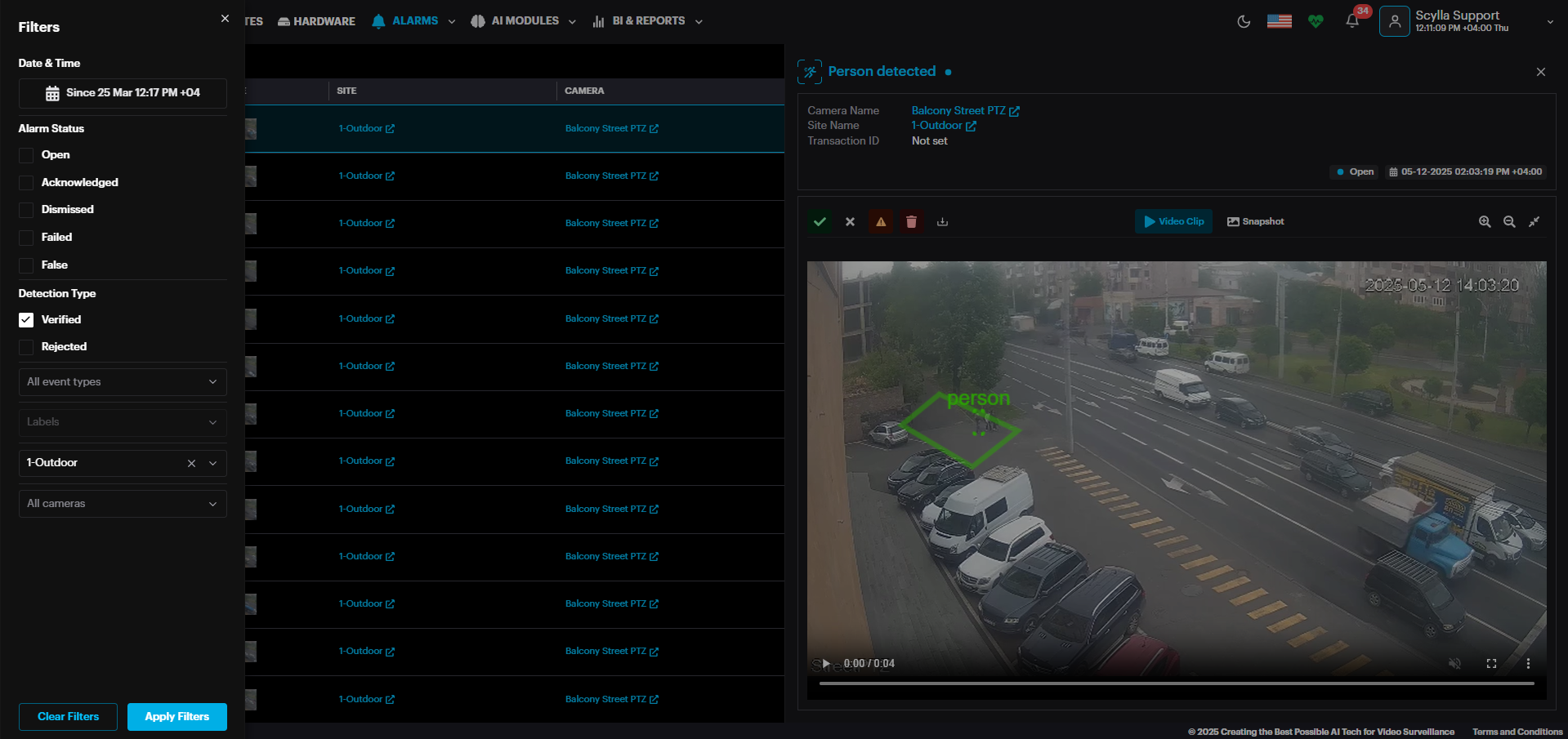Open the BI & Reports menu
The image size is (1568, 739).
648,21
